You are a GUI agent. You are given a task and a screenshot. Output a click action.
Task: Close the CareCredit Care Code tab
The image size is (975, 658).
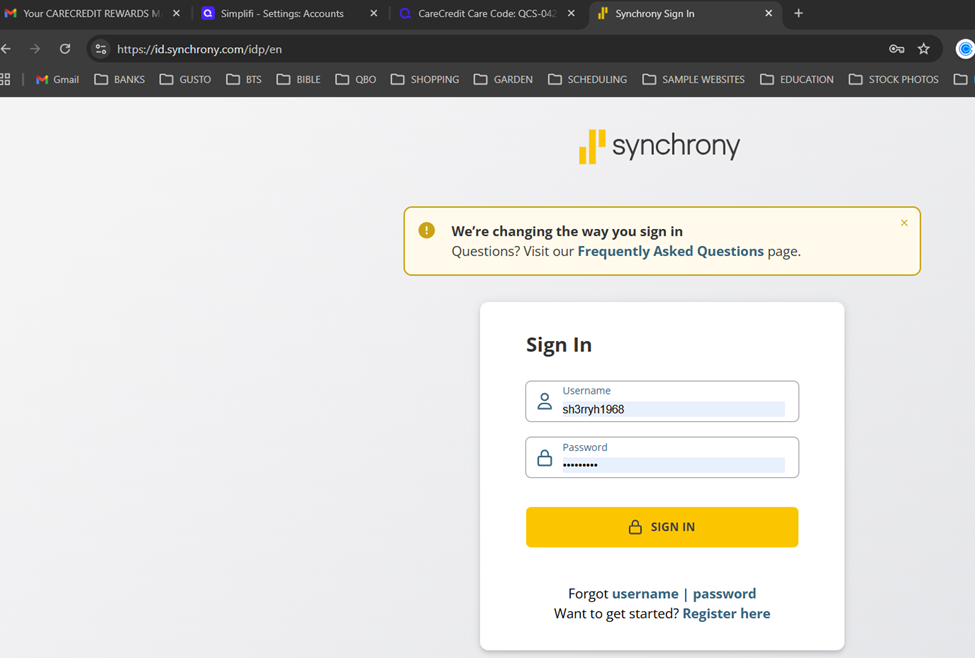[x=571, y=13]
